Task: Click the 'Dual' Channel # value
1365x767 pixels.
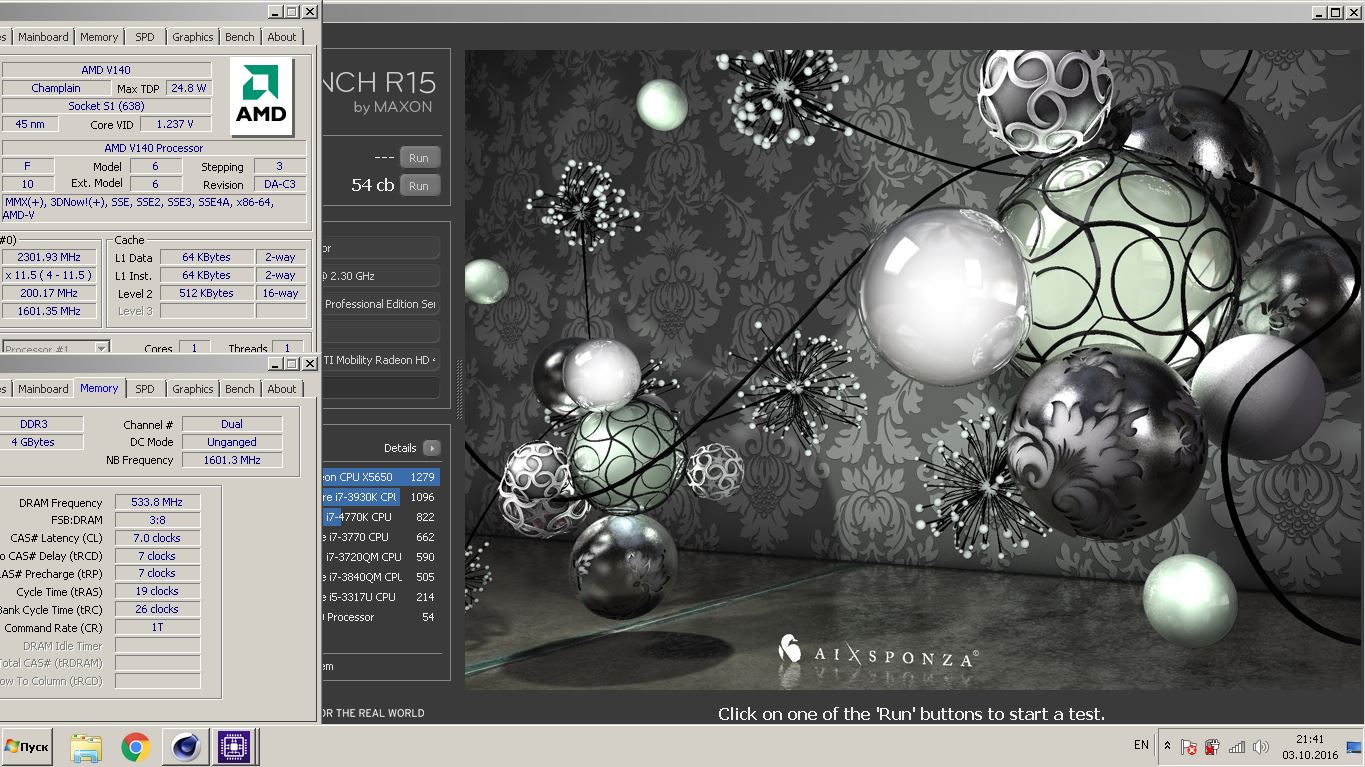Action: [232, 424]
